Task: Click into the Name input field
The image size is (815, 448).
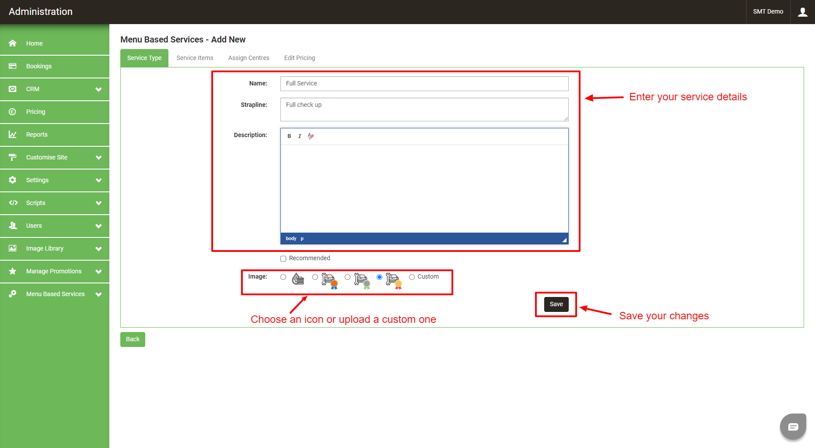Action: pyautogui.click(x=424, y=84)
